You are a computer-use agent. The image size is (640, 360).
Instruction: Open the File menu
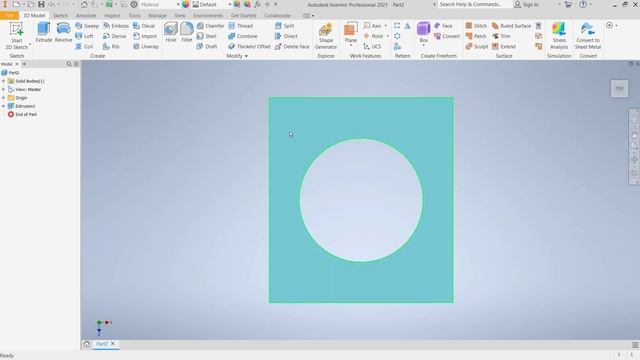(9, 16)
